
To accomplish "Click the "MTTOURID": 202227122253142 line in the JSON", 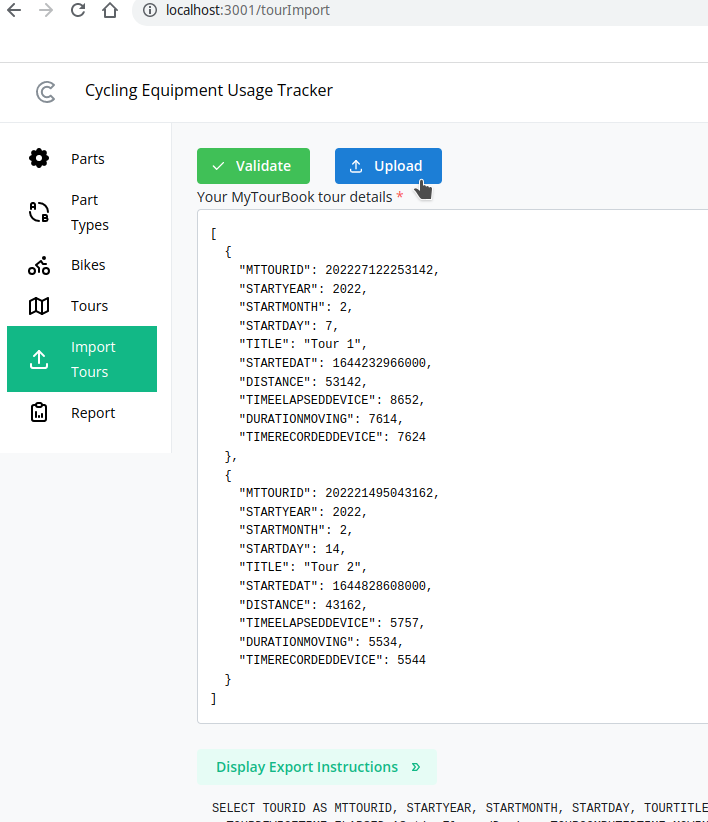I will point(339,270).
